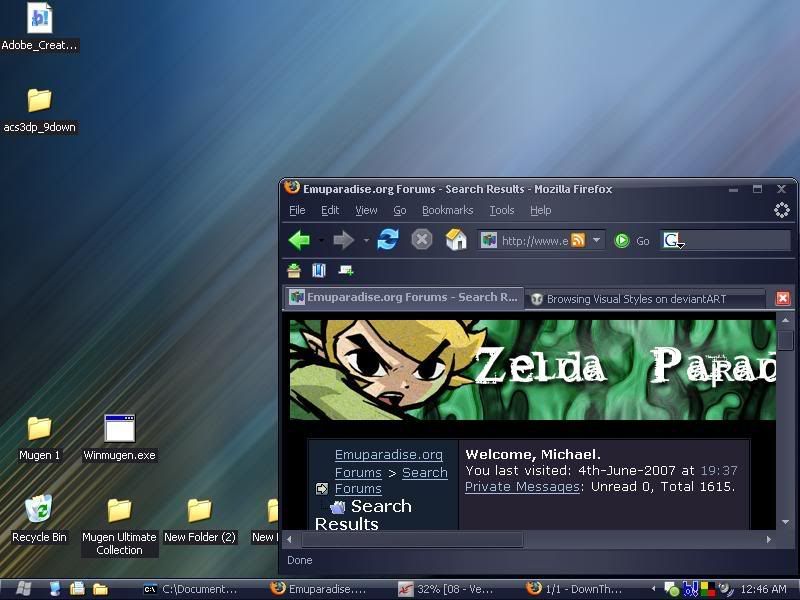Image resolution: width=800 pixels, height=600 pixels.
Task: Open the Forward button history dropdown arrow
Action: pyautogui.click(x=366, y=240)
